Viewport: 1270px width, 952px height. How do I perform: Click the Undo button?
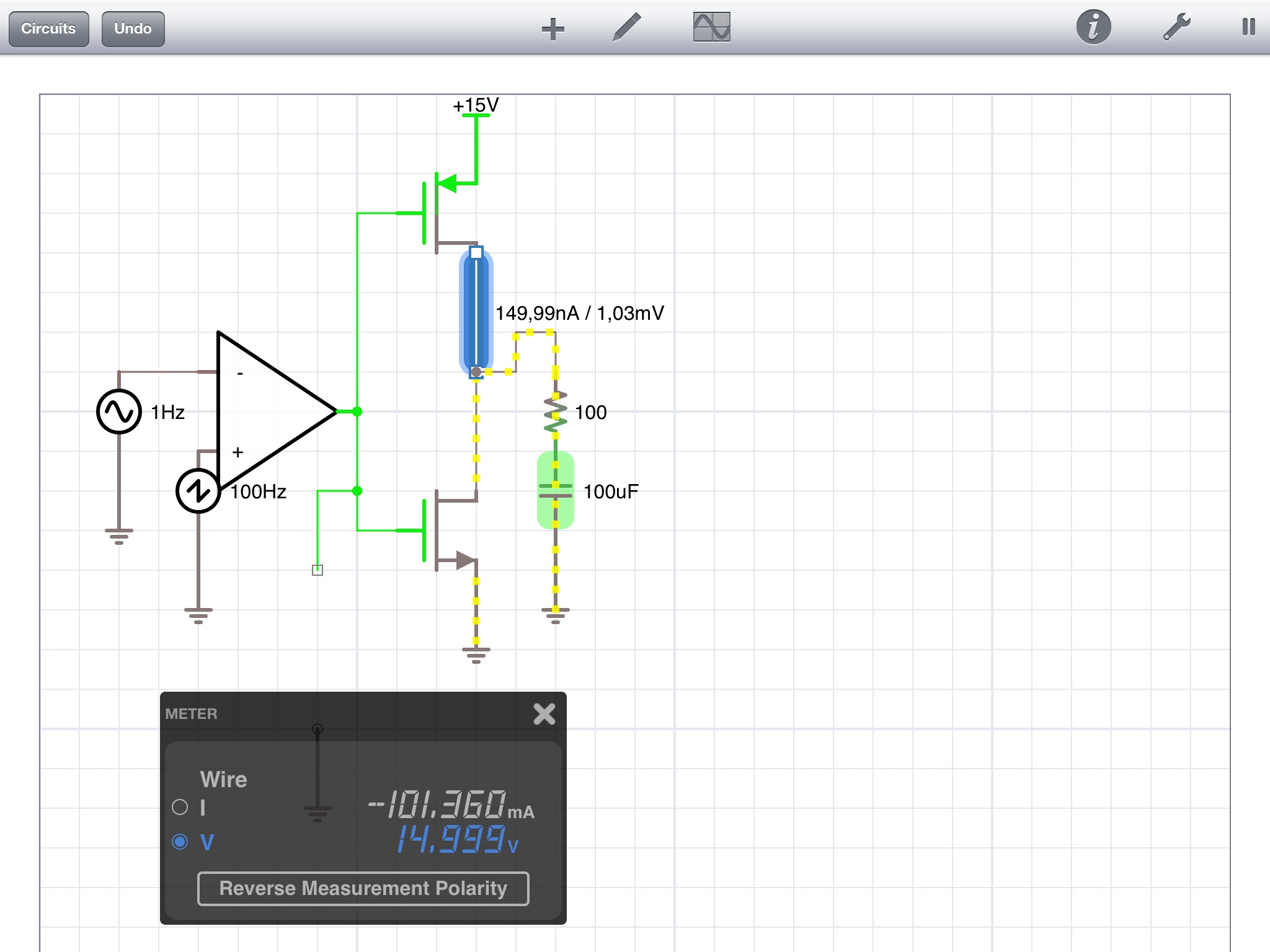[x=133, y=29]
